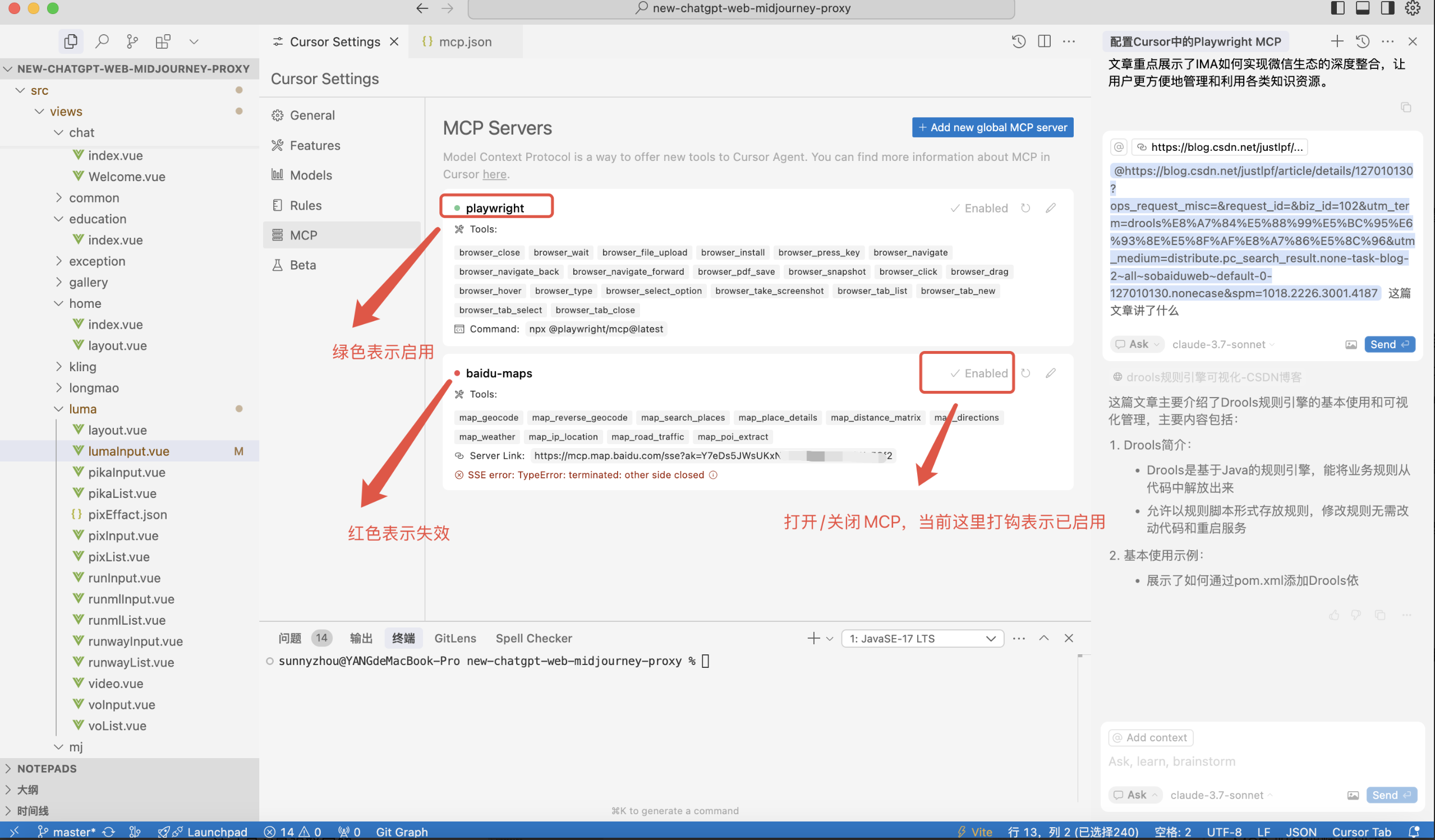Toggle Enabled for playwright server
Screen dimensions: 1435x840
click(979, 208)
